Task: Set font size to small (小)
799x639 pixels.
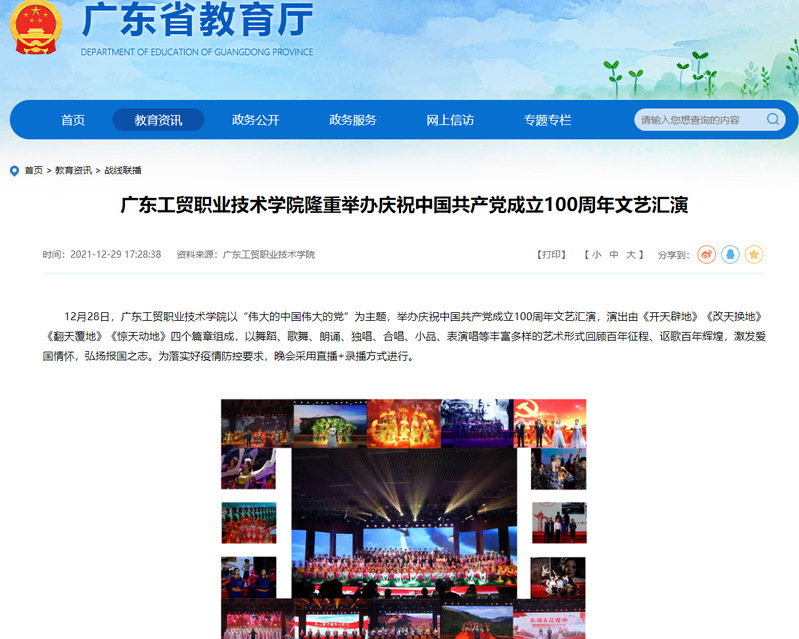Action: click(x=596, y=255)
